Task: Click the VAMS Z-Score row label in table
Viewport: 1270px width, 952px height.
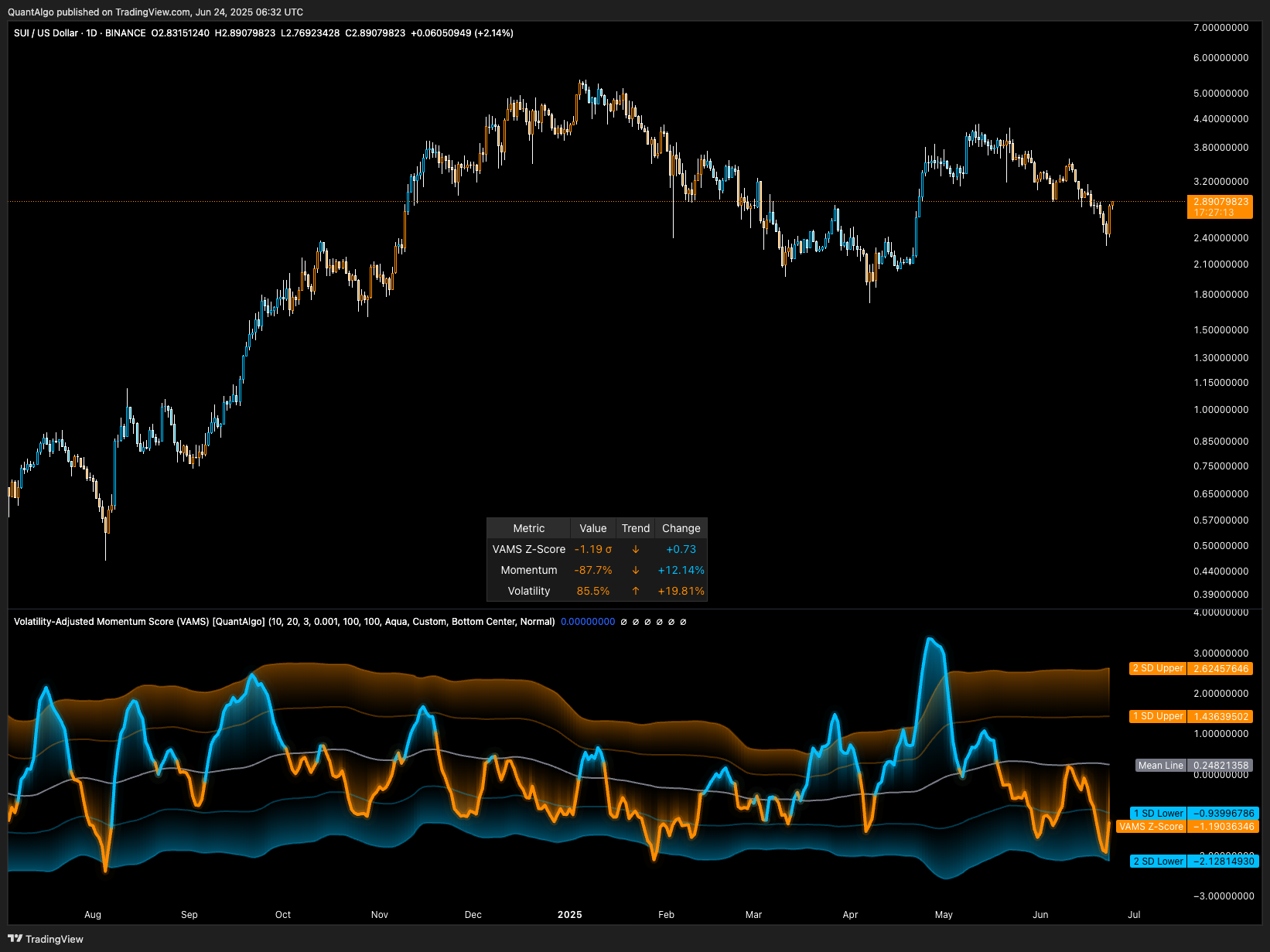Action: tap(529, 549)
